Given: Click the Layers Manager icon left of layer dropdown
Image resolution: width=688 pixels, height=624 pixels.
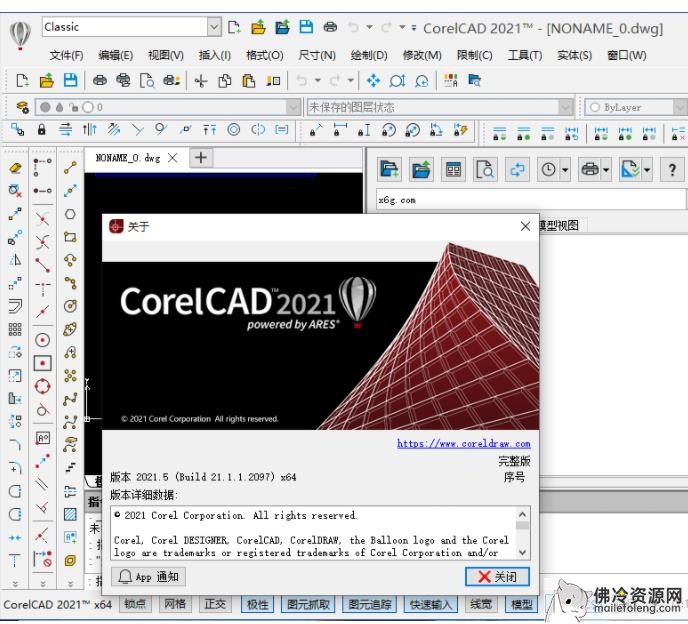Looking at the screenshot, I should point(22,107).
